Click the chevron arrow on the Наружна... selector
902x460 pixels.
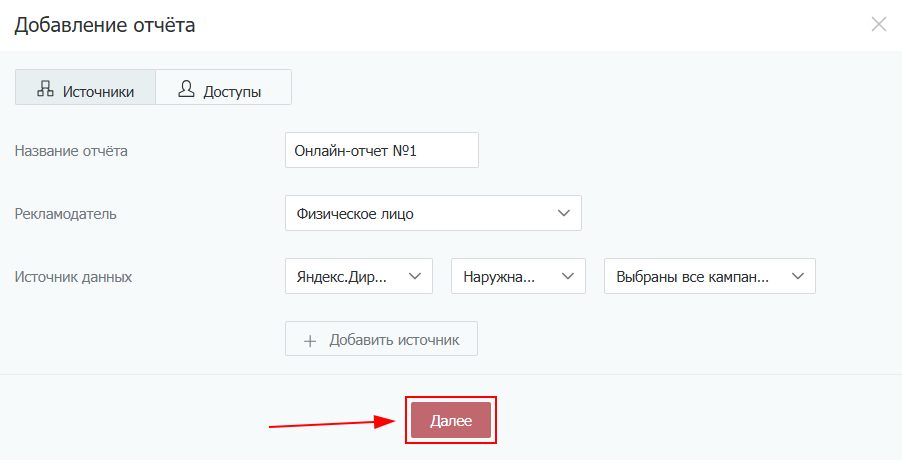point(568,276)
